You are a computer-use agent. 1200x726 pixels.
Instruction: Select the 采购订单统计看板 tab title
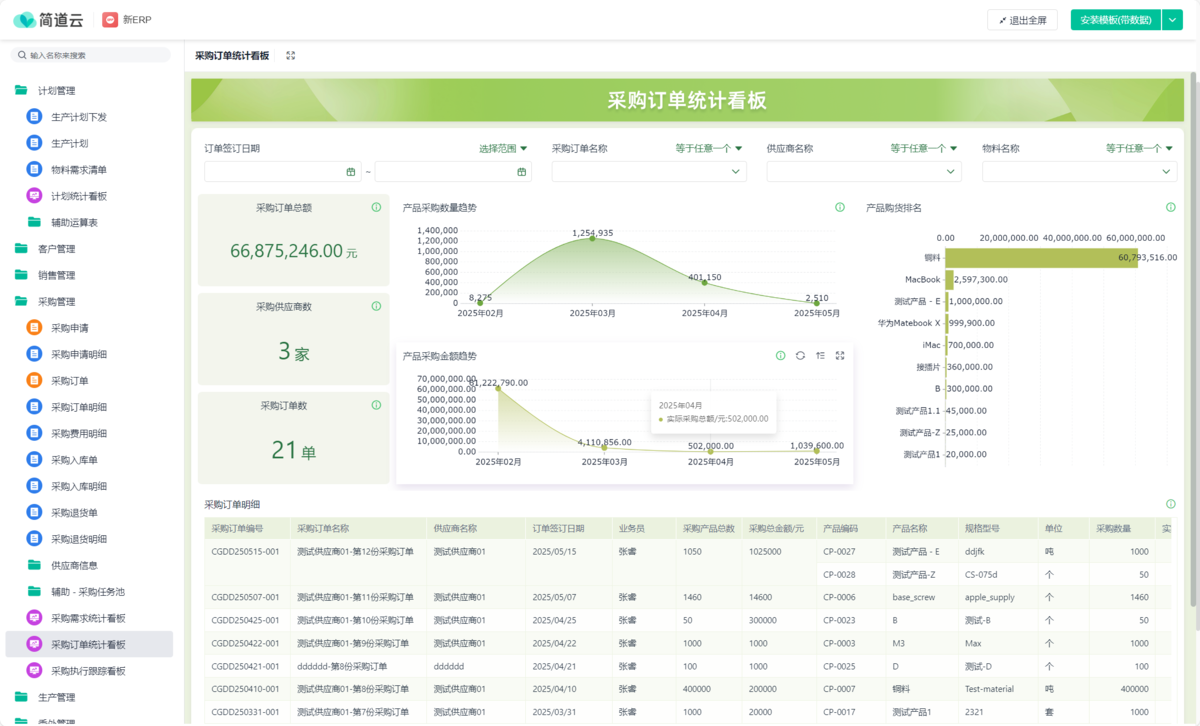[x=232, y=56]
